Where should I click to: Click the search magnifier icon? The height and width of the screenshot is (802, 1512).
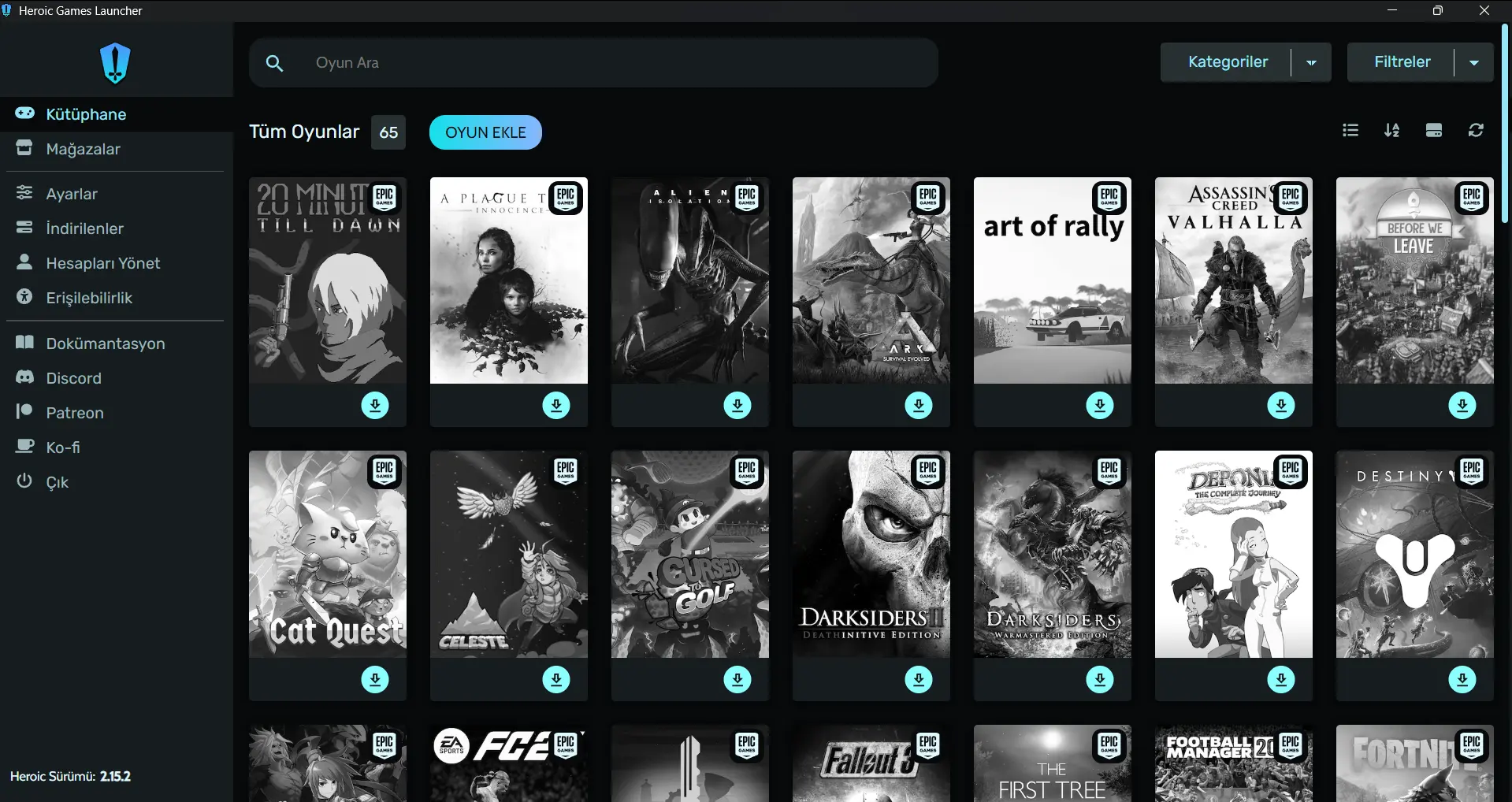pos(274,63)
